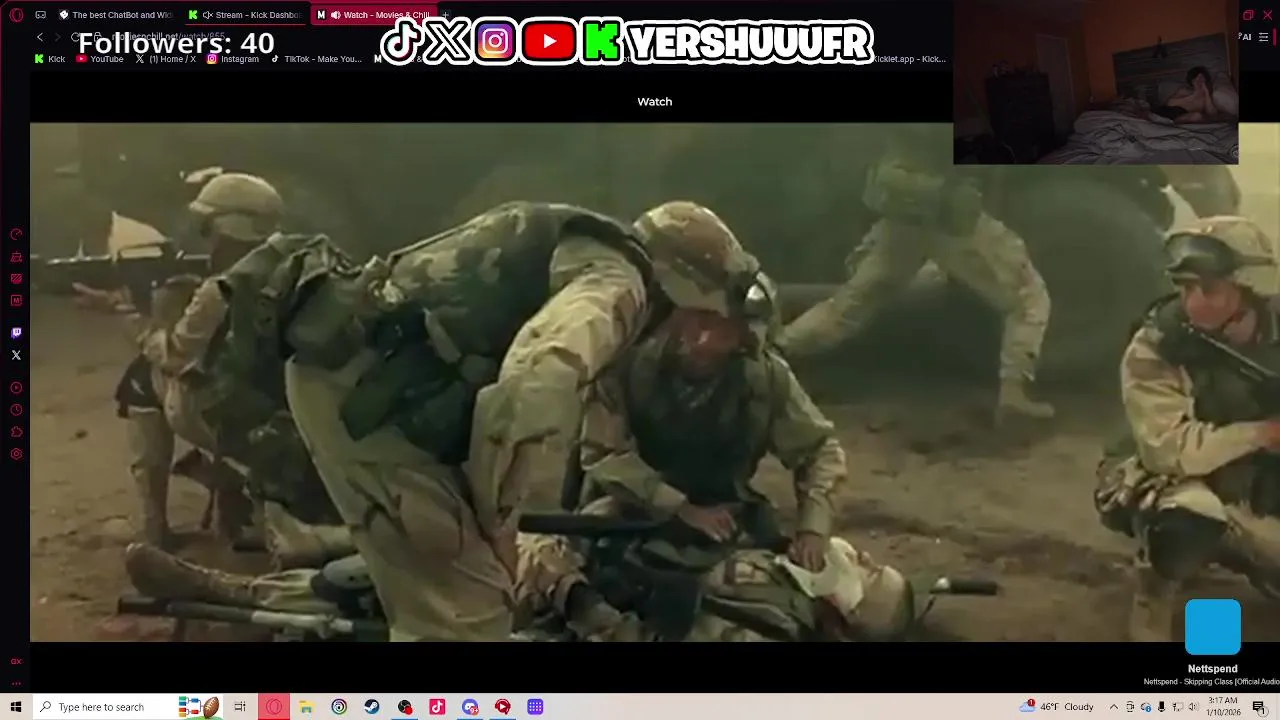Click the Nettspend artist name text
Viewport: 1280px width, 720px height.
click(x=1212, y=669)
